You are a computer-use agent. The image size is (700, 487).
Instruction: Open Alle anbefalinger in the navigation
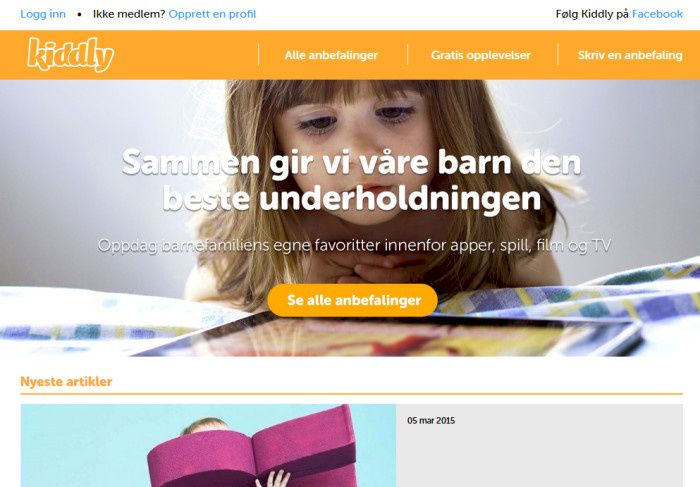(331, 55)
